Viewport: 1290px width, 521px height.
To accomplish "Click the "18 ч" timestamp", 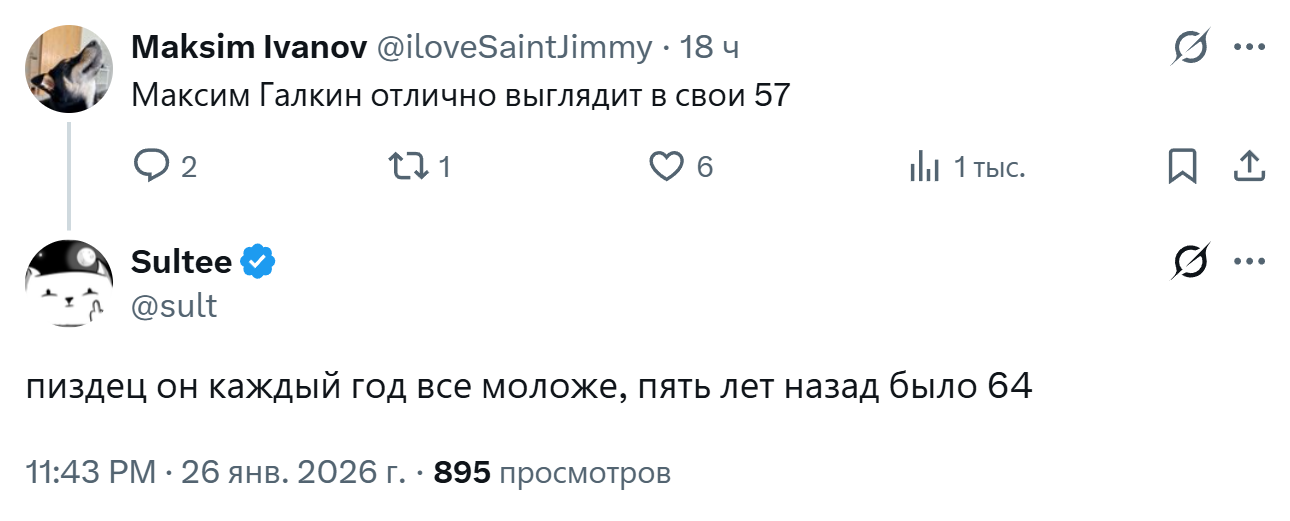I will (x=709, y=47).
